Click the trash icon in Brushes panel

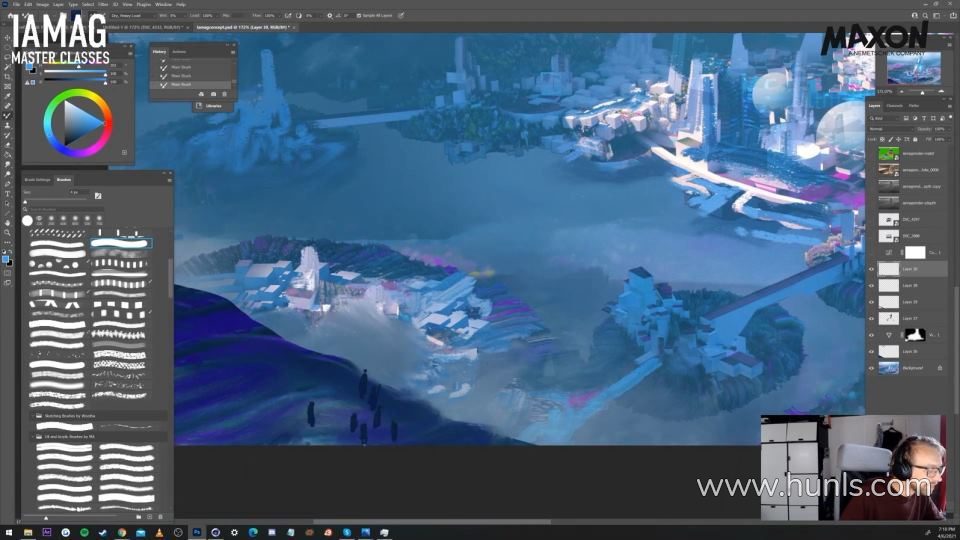[161, 517]
